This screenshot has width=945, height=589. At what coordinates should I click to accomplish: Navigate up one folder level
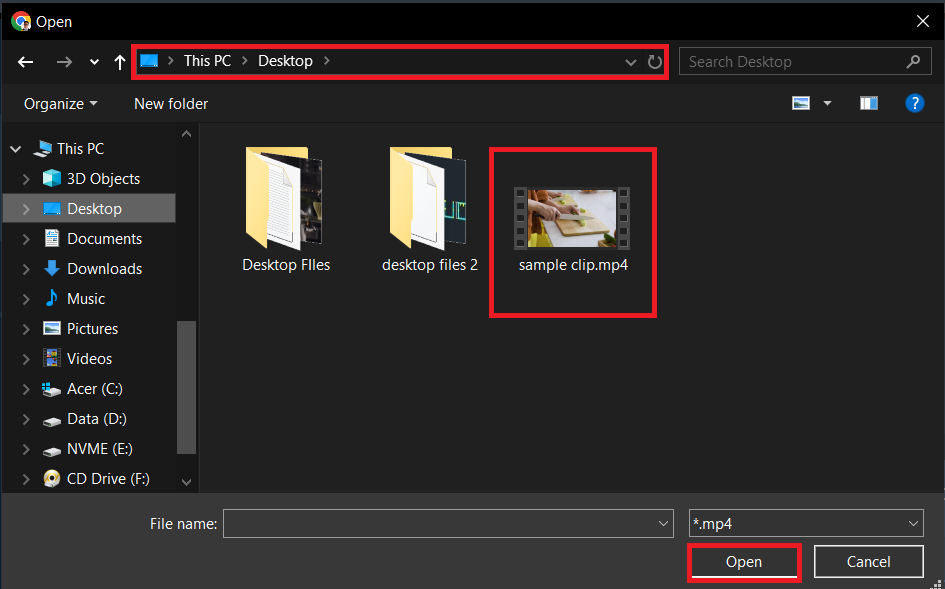point(119,61)
